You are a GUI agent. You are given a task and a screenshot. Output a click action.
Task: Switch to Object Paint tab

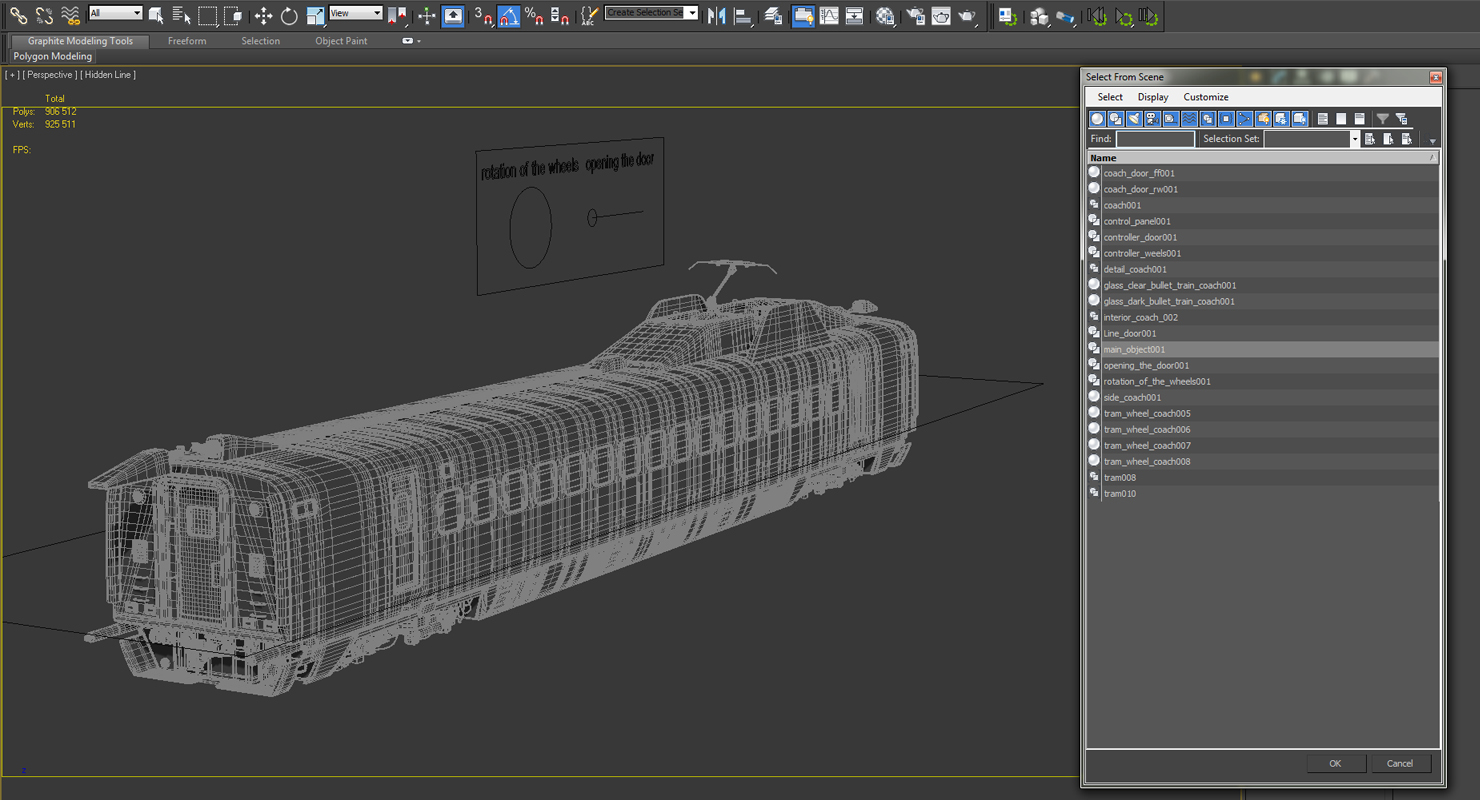point(341,41)
